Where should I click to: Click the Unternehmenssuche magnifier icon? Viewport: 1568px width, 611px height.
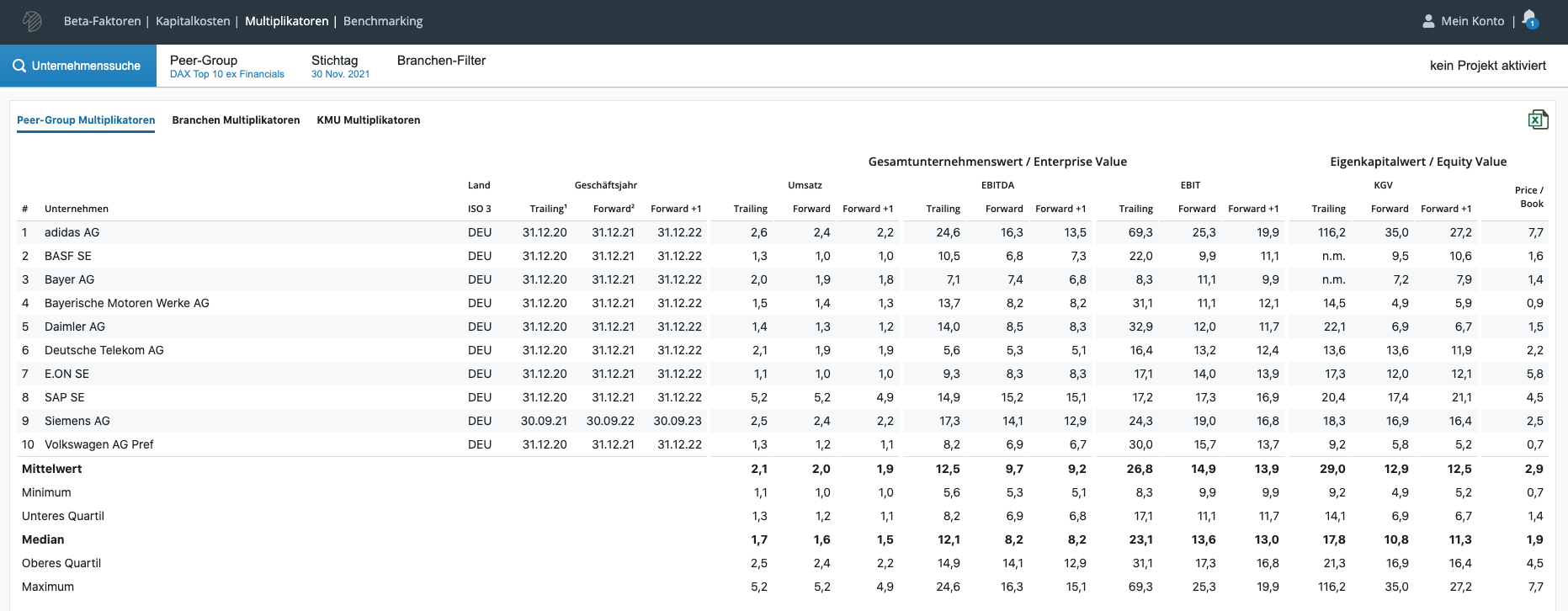point(19,66)
